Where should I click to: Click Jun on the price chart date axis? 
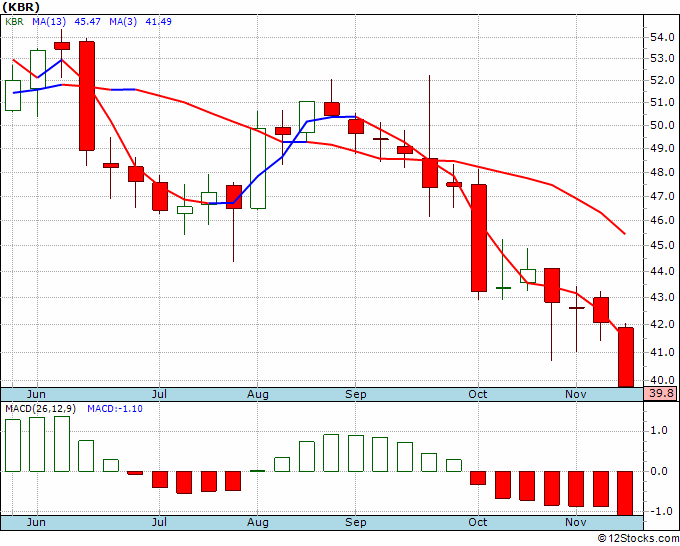point(36,394)
